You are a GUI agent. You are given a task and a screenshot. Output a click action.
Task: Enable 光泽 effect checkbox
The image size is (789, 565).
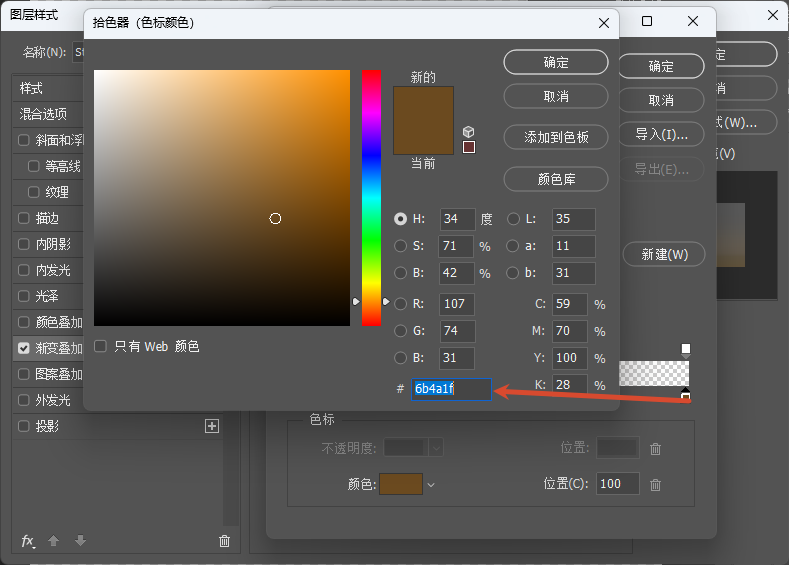(24, 296)
